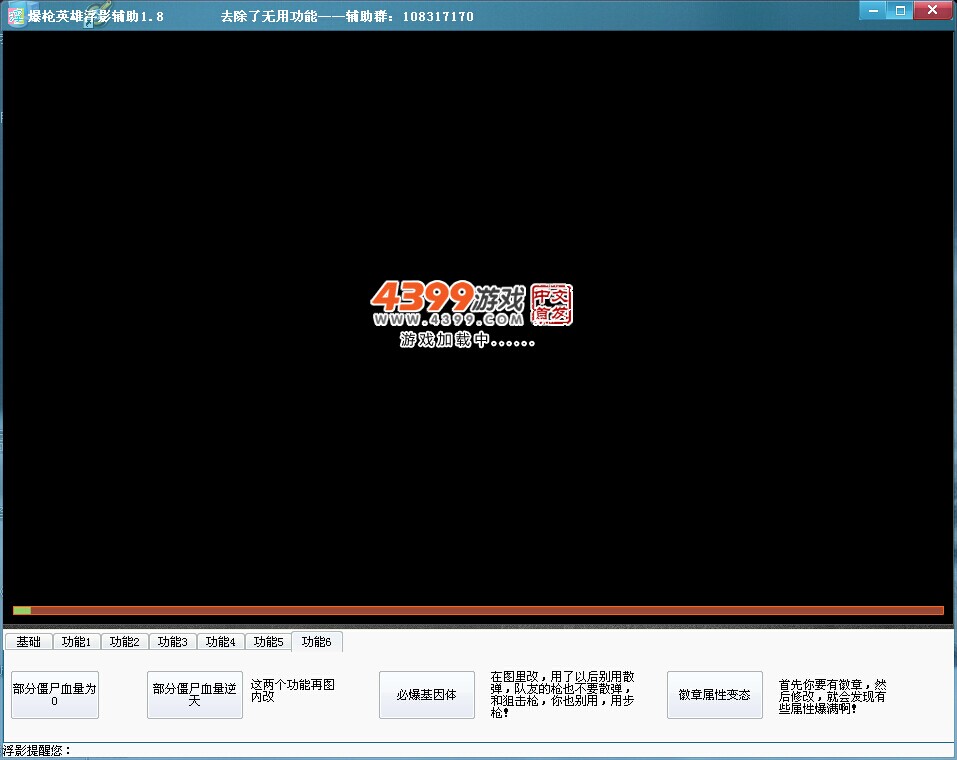Click the 徽章属性变态 button
Image resolution: width=957 pixels, height=760 pixels.
tap(715, 695)
